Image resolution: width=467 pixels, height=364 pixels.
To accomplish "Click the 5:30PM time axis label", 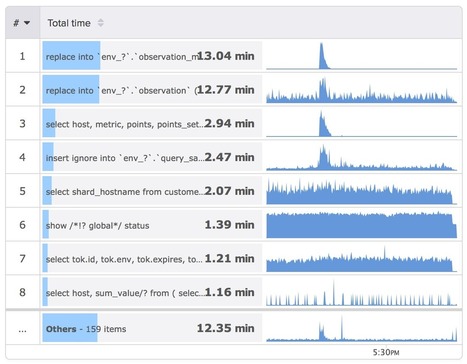I will tap(386, 352).
